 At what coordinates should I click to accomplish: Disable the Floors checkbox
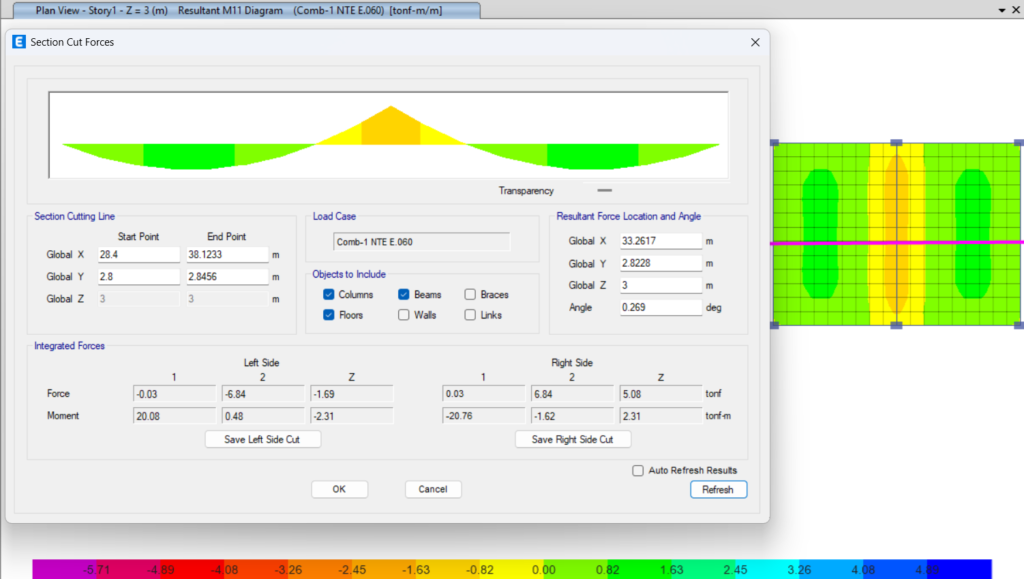pyautogui.click(x=329, y=315)
